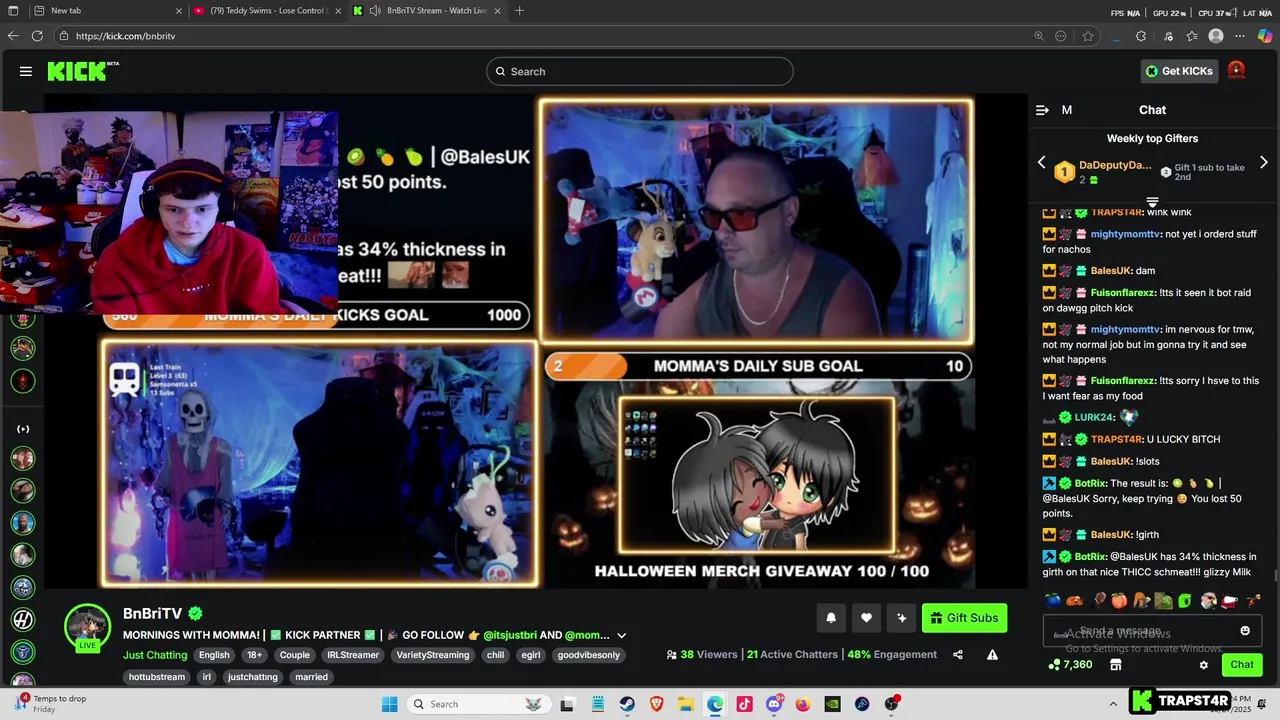This screenshot has height=720, width=1280.
Task: Open the Windows Start button
Action: [x=390, y=704]
